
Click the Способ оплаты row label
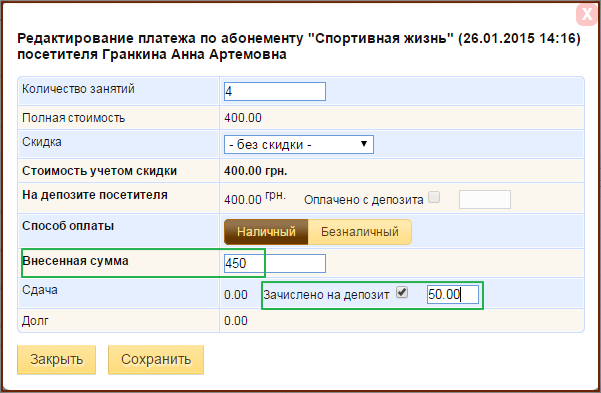point(68,226)
